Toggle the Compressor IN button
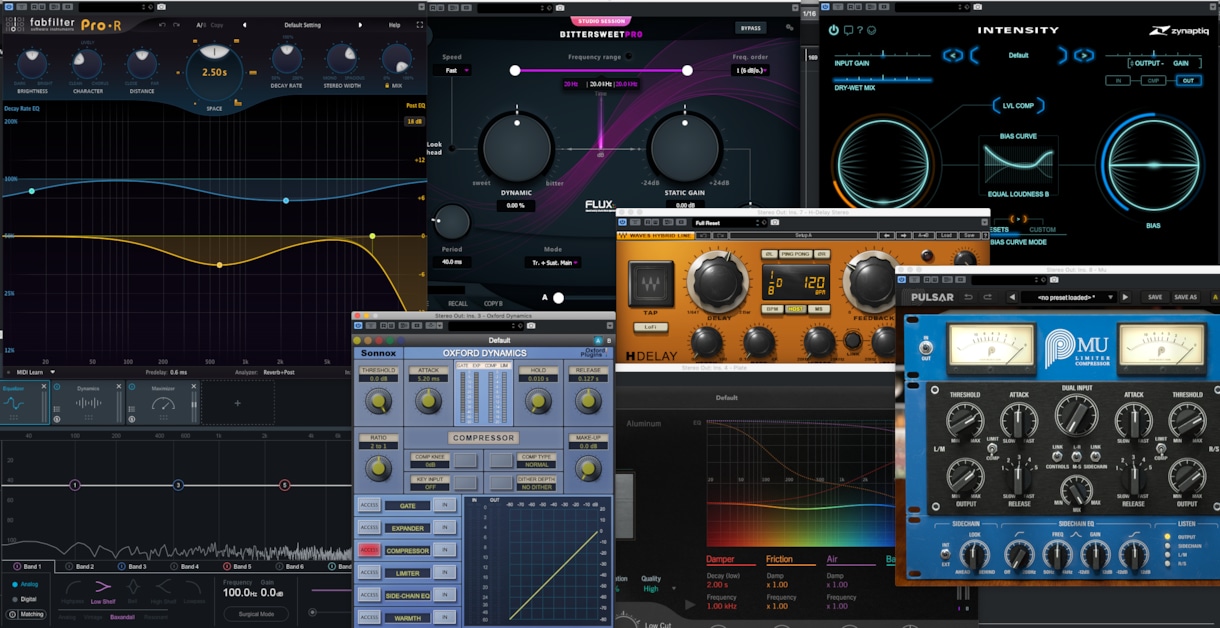The image size is (1220, 628). pyautogui.click(x=445, y=550)
